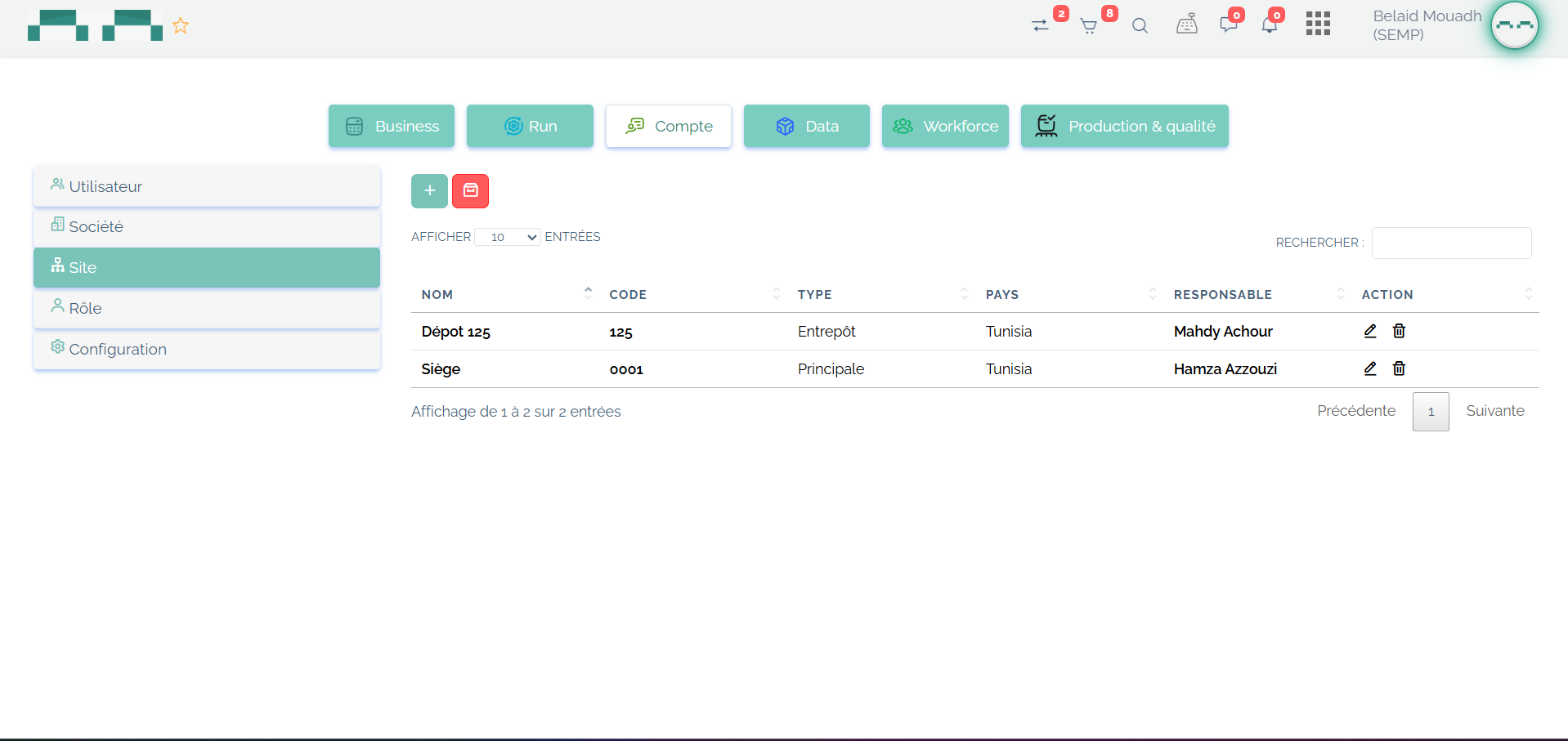Click the Suivante pagination link
1568x741 pixels.
tap(1495, 411)
